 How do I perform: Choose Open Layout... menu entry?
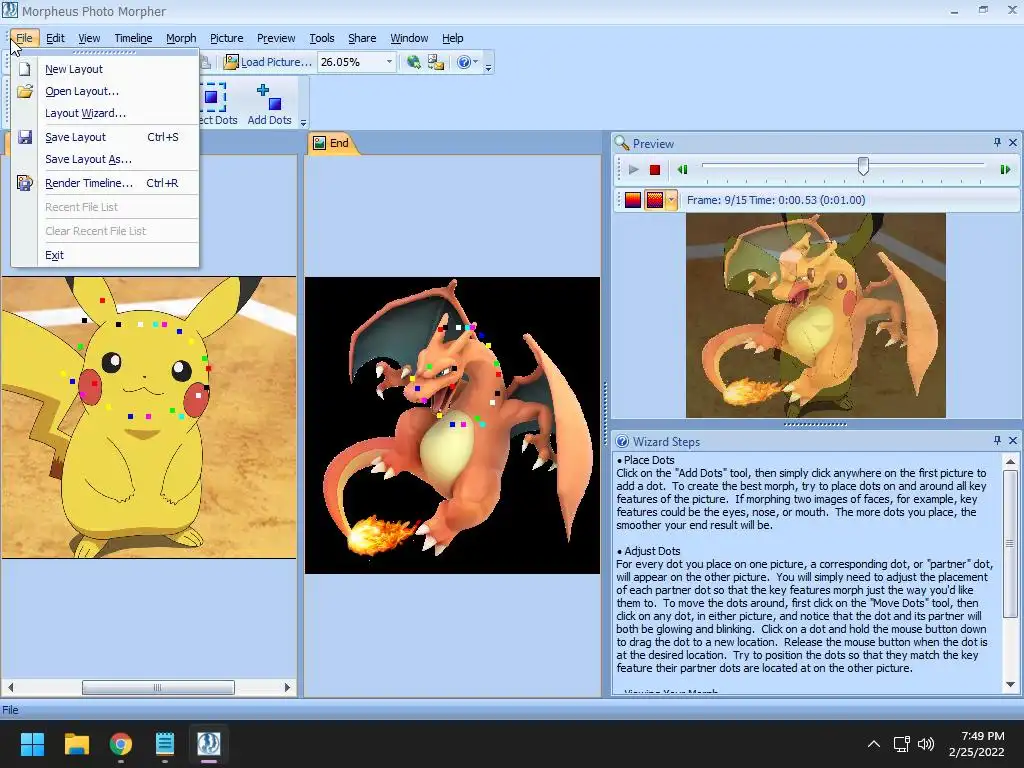(x=104, y=91)
